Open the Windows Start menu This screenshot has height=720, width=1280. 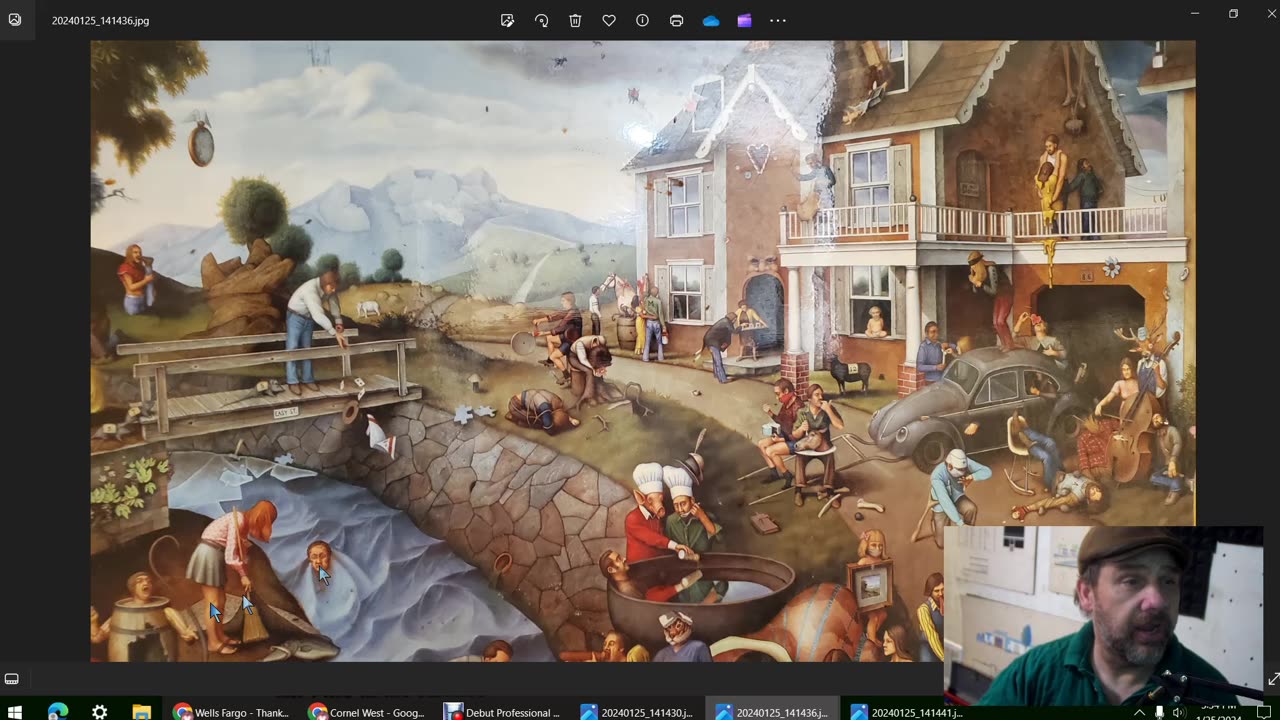point(15,712)
